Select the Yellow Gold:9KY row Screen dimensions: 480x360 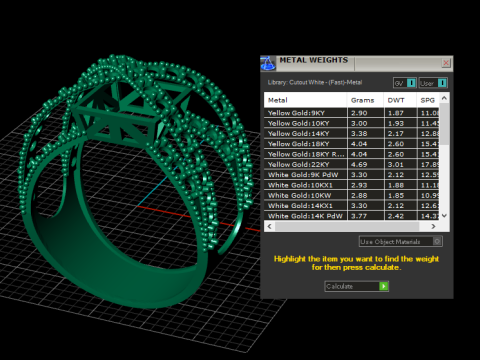click(352, 113)
